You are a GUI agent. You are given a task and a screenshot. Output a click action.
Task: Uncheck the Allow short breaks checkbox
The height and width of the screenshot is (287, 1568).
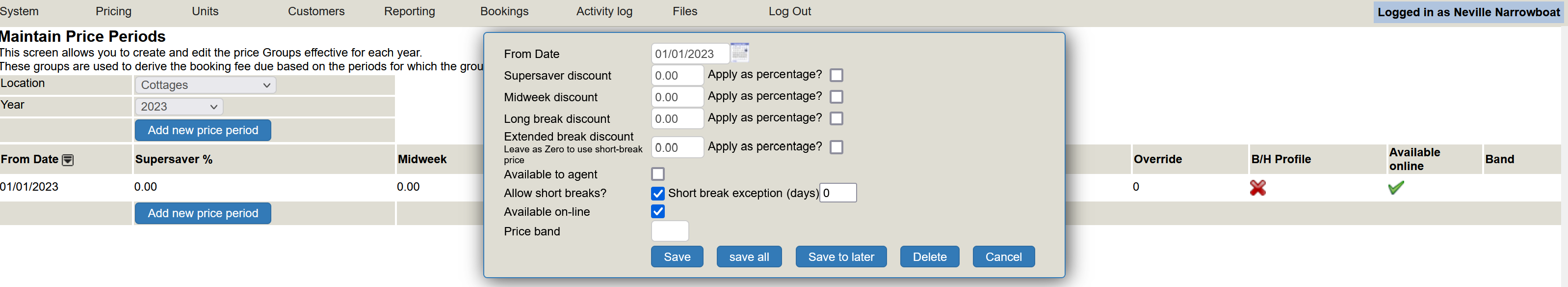pos(657,193)
